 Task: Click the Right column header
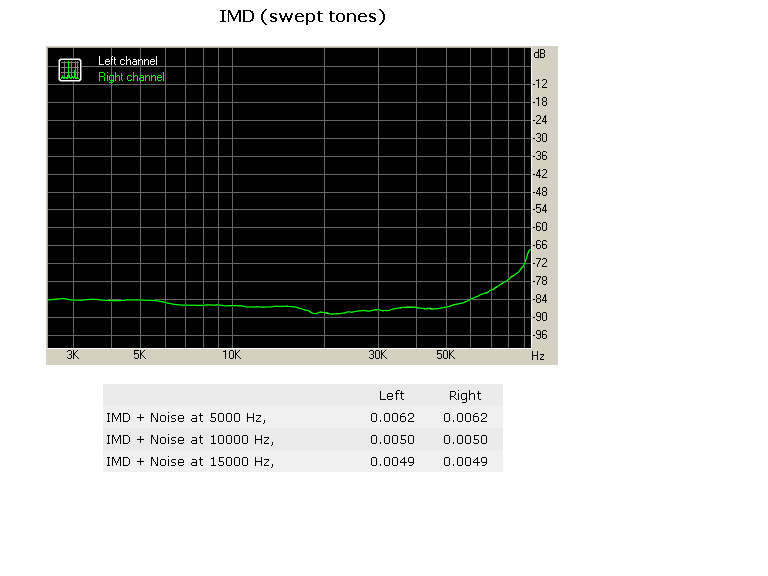coord(465,395)
